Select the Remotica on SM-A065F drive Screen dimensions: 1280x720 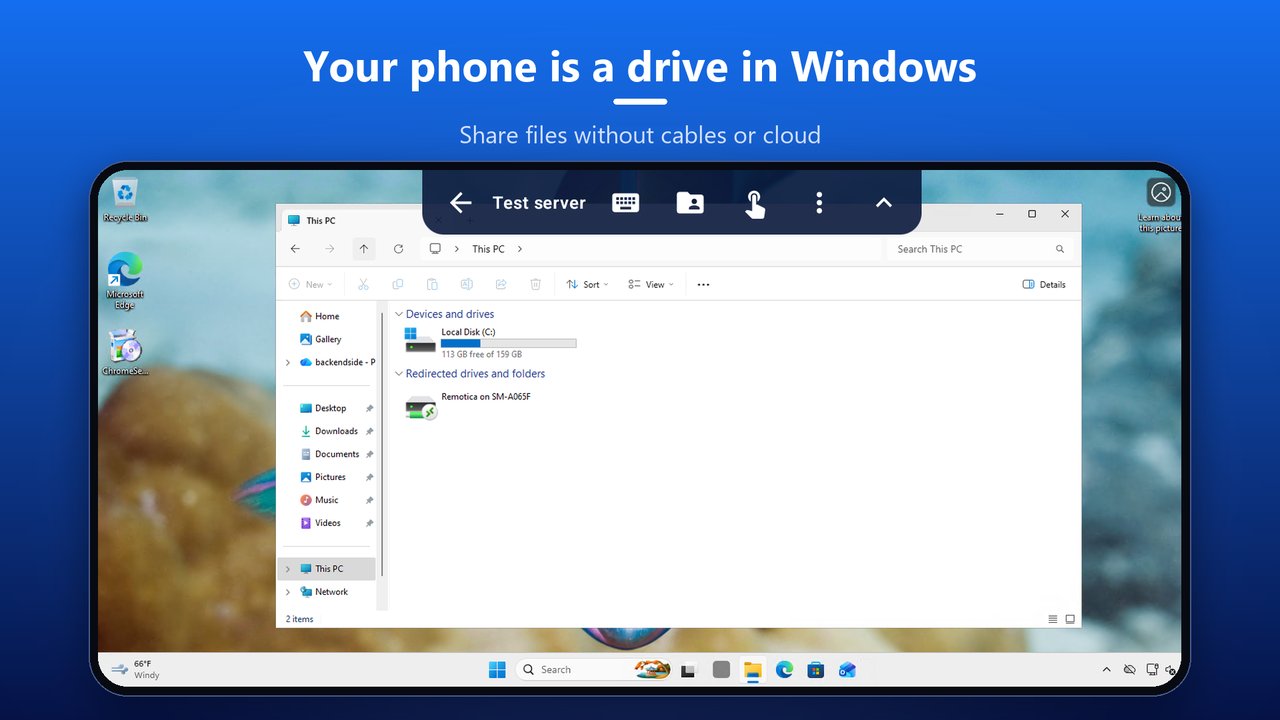468,405
